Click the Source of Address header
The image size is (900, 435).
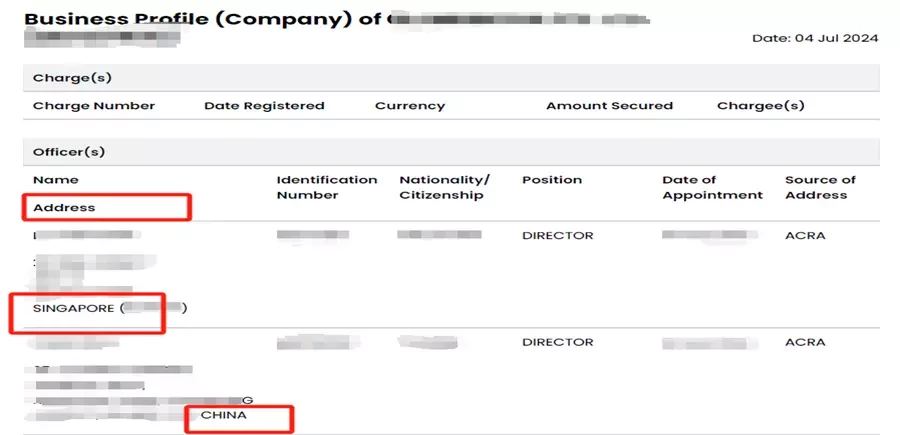820,187
